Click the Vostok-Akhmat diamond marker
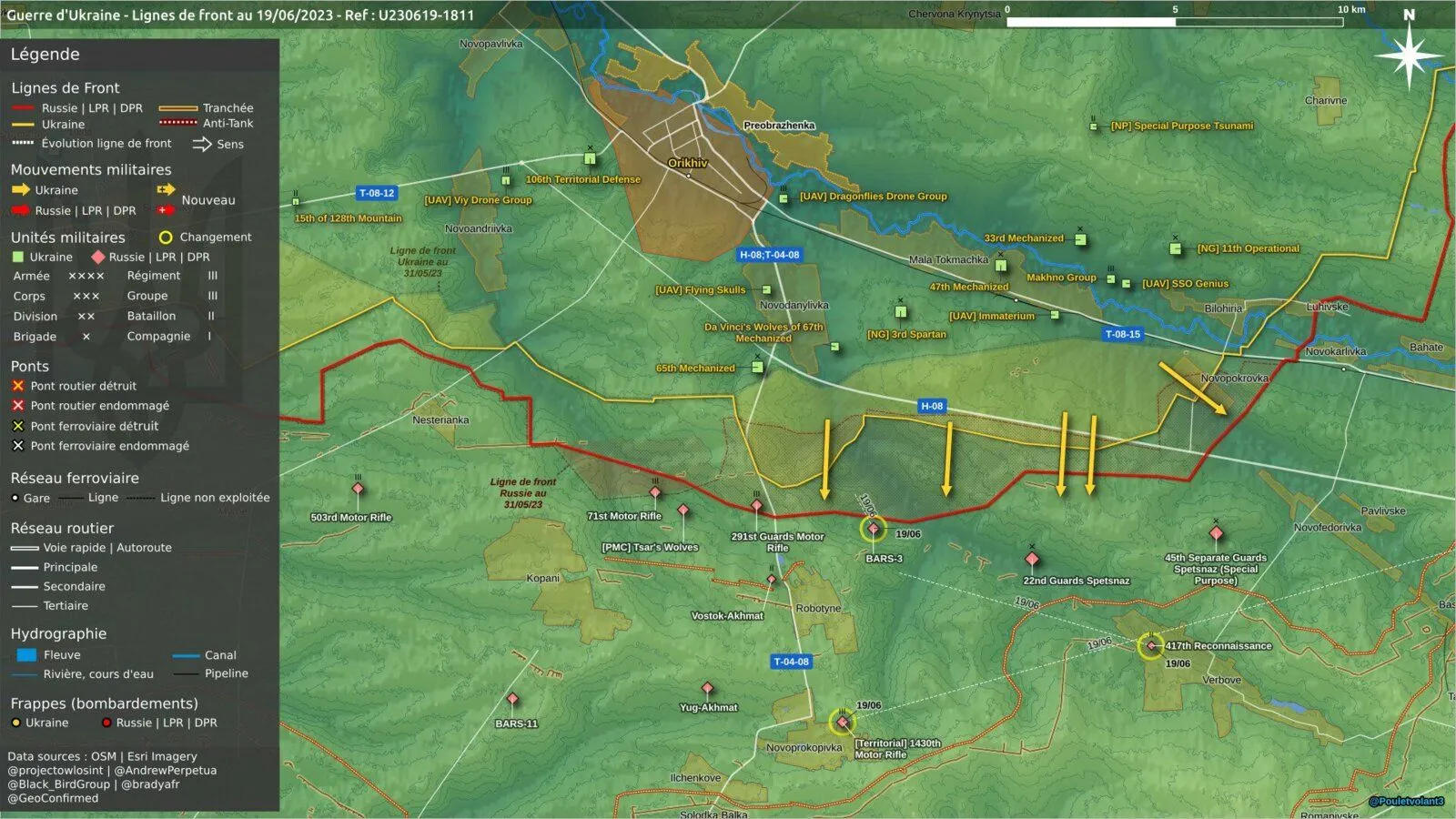Image resolution: width=1456 pixels, height=819 pixels. click(772, 580)
